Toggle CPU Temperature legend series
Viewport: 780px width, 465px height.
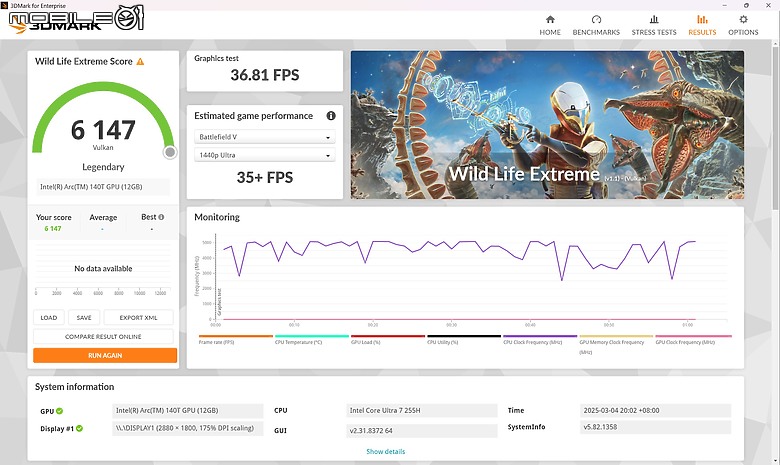tap(312, 340)
